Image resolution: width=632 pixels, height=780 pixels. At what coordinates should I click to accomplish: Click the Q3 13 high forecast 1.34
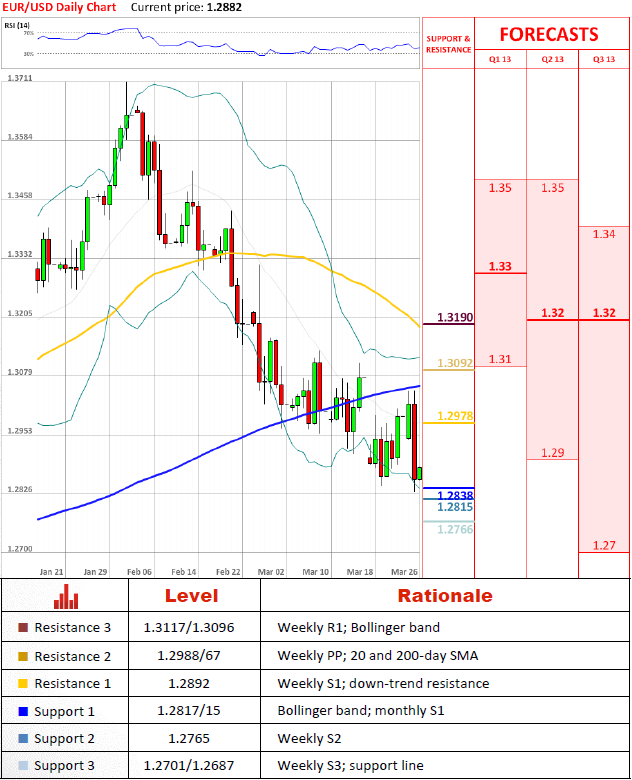(604, 234)
